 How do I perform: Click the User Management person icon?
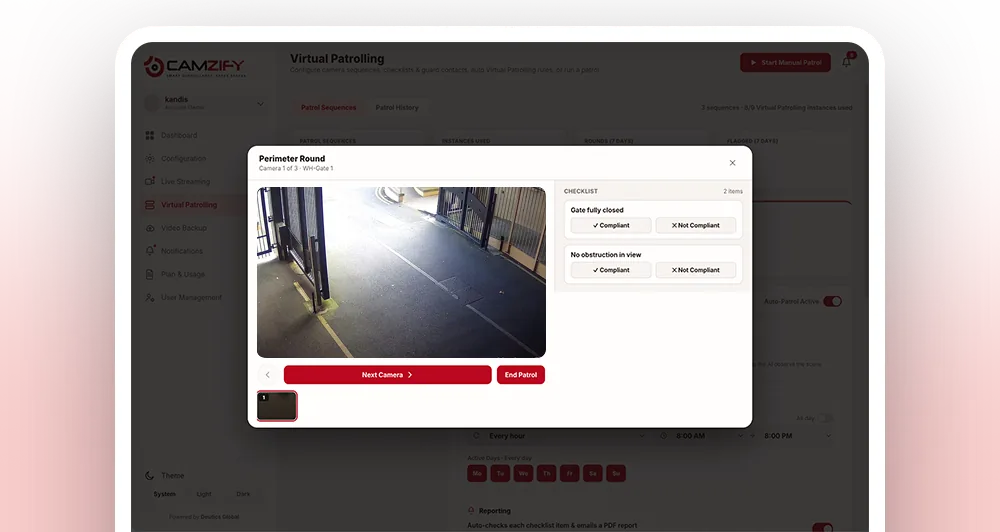(x=150, y=297)
